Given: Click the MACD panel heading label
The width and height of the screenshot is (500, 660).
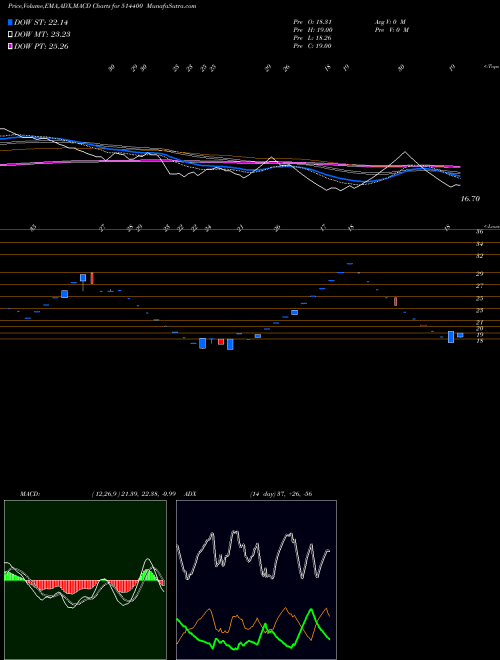Looking at the screenshot, I should [30, 493].
